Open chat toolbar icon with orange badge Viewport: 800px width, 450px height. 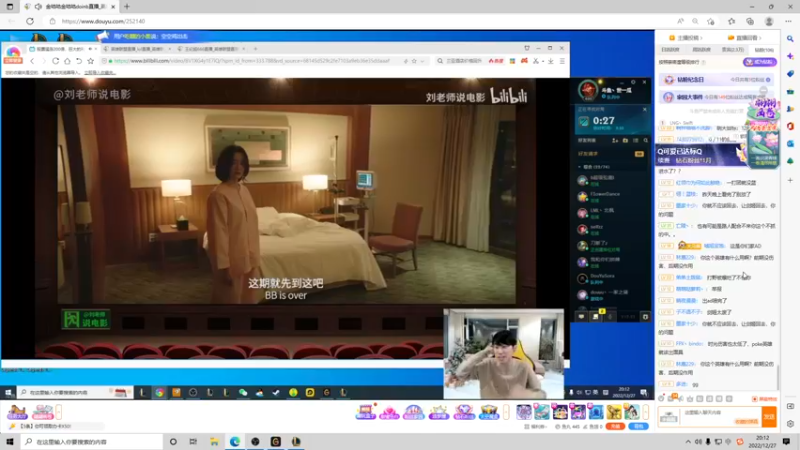point(673,398)
